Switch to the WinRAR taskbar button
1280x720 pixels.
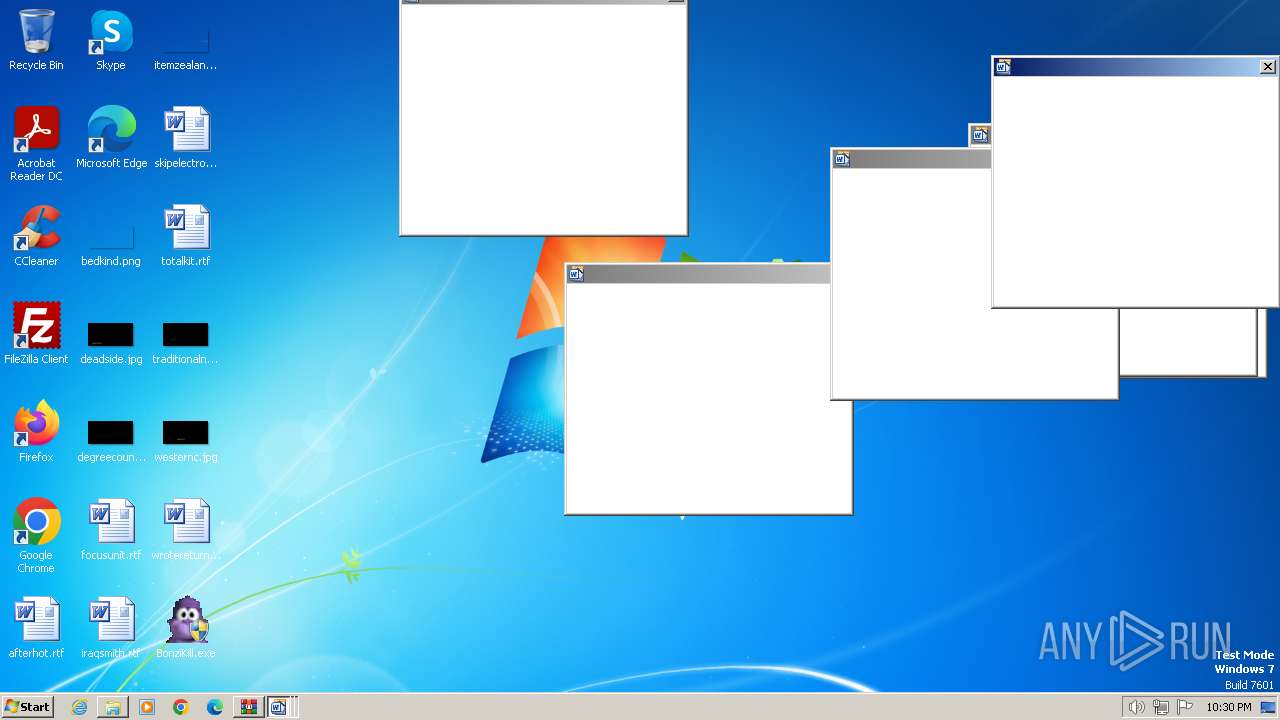click(249, 707)
